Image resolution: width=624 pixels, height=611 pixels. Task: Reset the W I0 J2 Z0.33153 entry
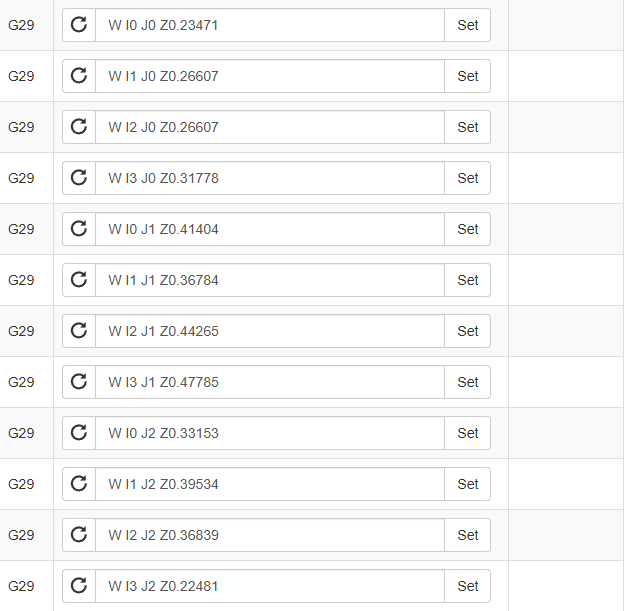click(79, 433)
